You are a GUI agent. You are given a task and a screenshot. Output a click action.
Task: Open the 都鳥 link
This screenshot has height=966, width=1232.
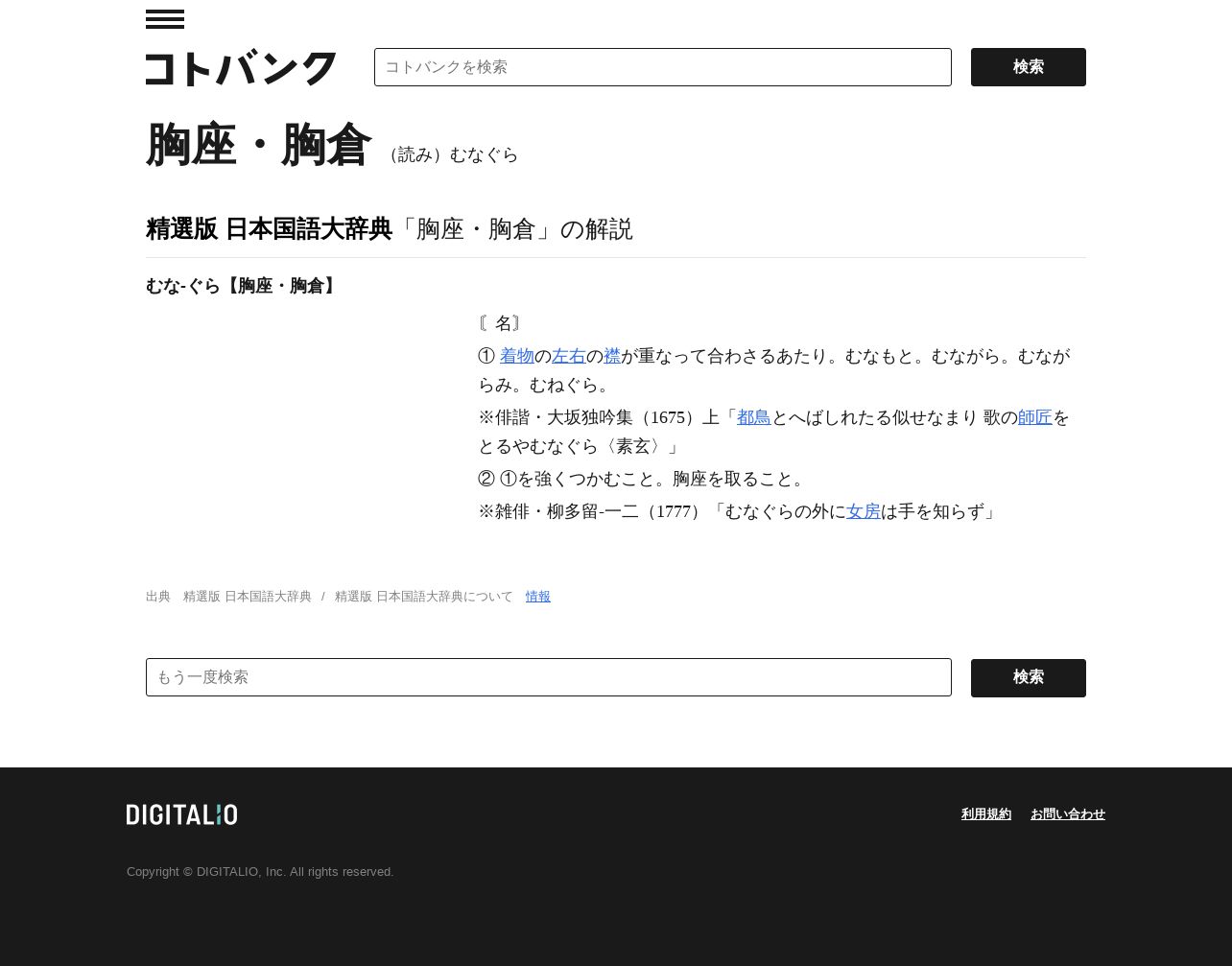tap(753, 417)
